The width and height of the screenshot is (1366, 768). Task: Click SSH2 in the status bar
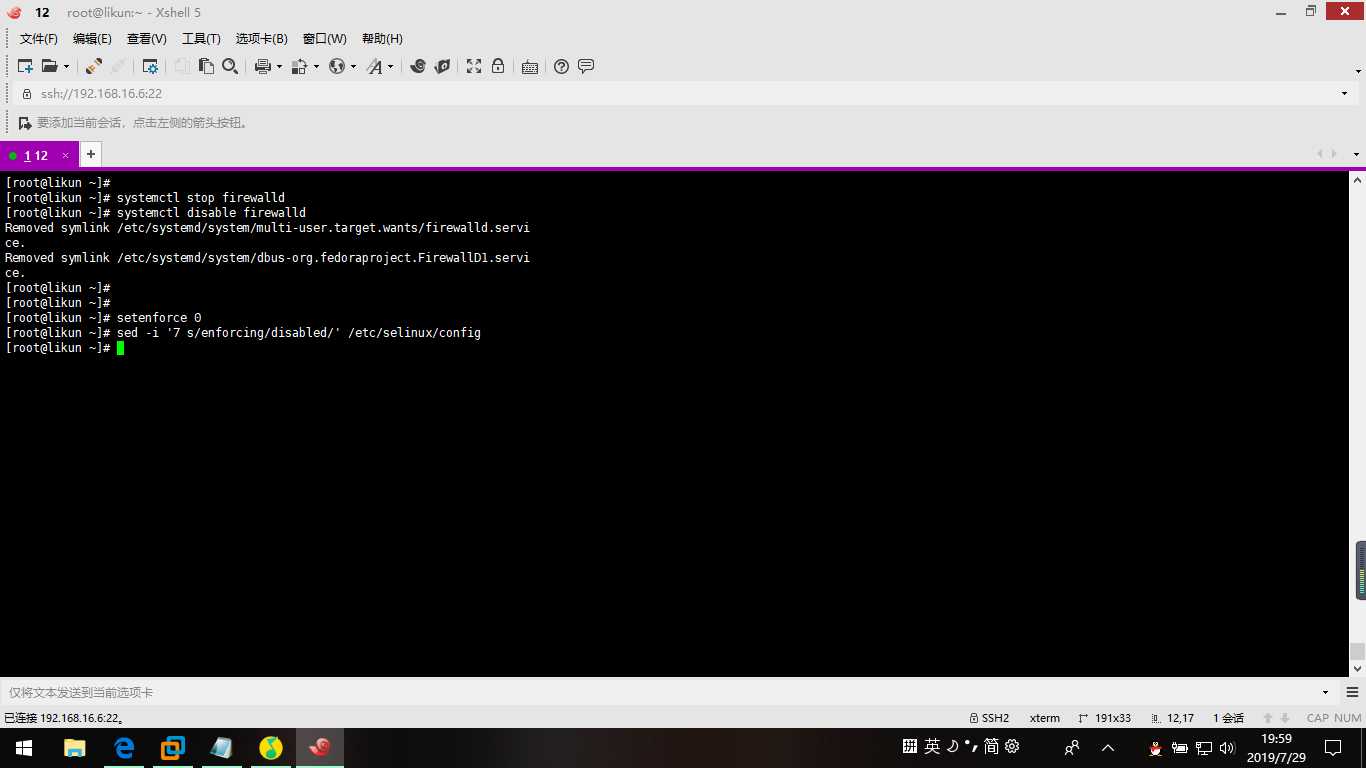(989, 718)
